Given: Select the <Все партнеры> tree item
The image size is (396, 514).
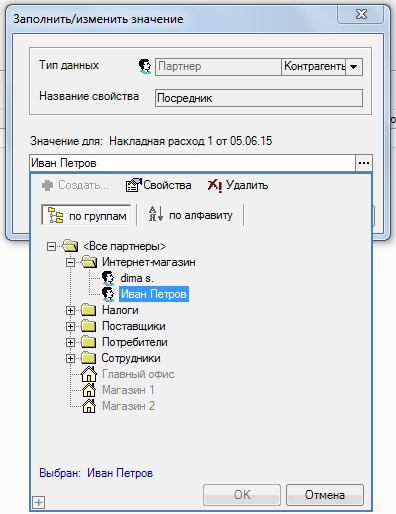Looking at the screenshot, I should click(x=124, y=246).
